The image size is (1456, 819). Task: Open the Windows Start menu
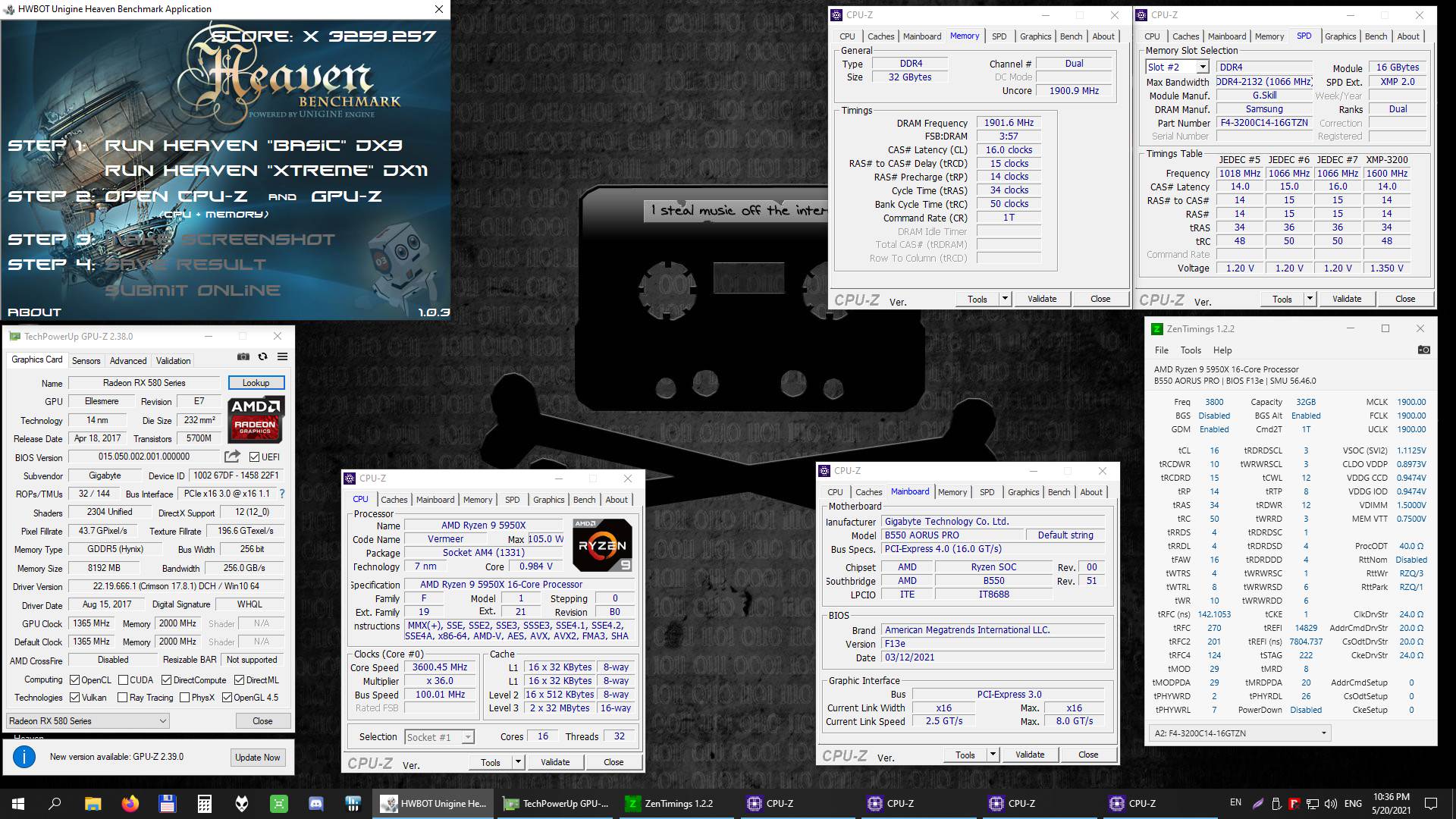point(18,803)
